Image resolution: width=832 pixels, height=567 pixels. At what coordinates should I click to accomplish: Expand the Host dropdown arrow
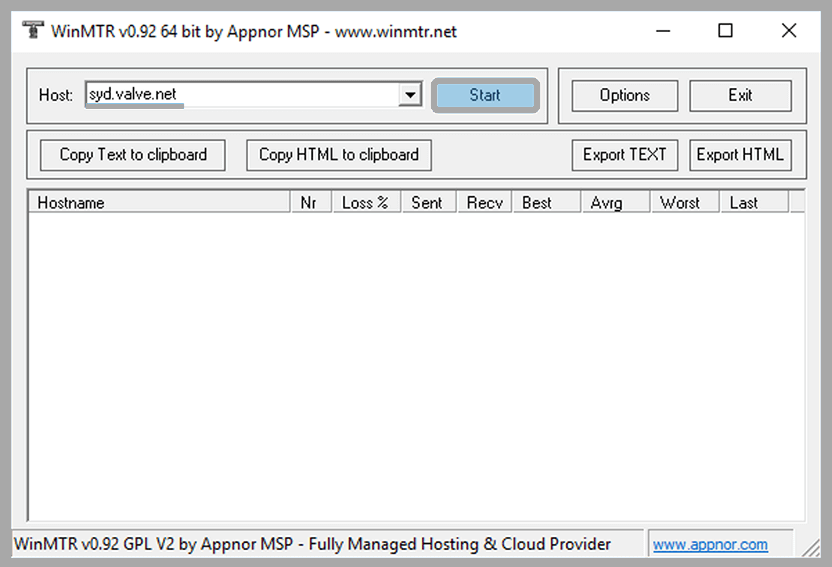coord(409,95)
